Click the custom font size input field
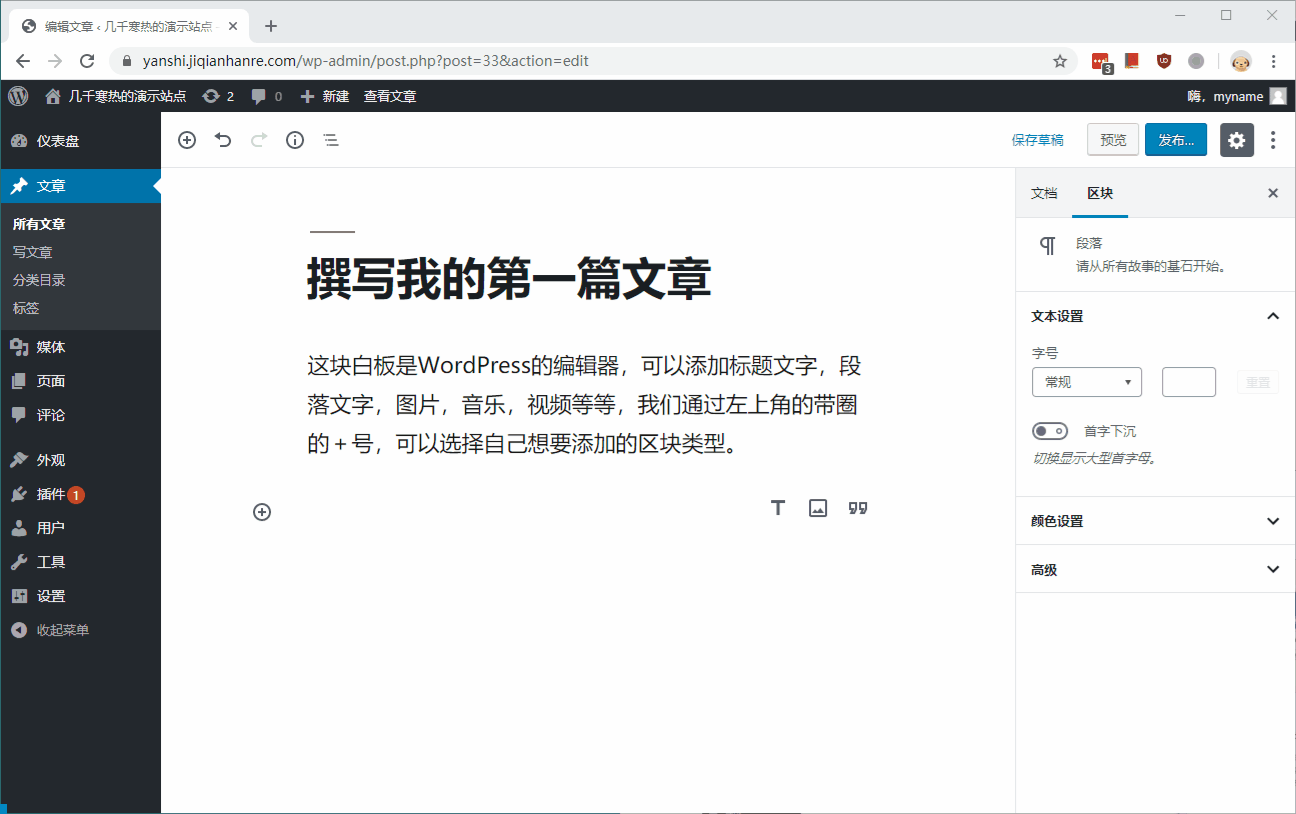This screenshot has width=1296, height=814. tap(1188, 381)
